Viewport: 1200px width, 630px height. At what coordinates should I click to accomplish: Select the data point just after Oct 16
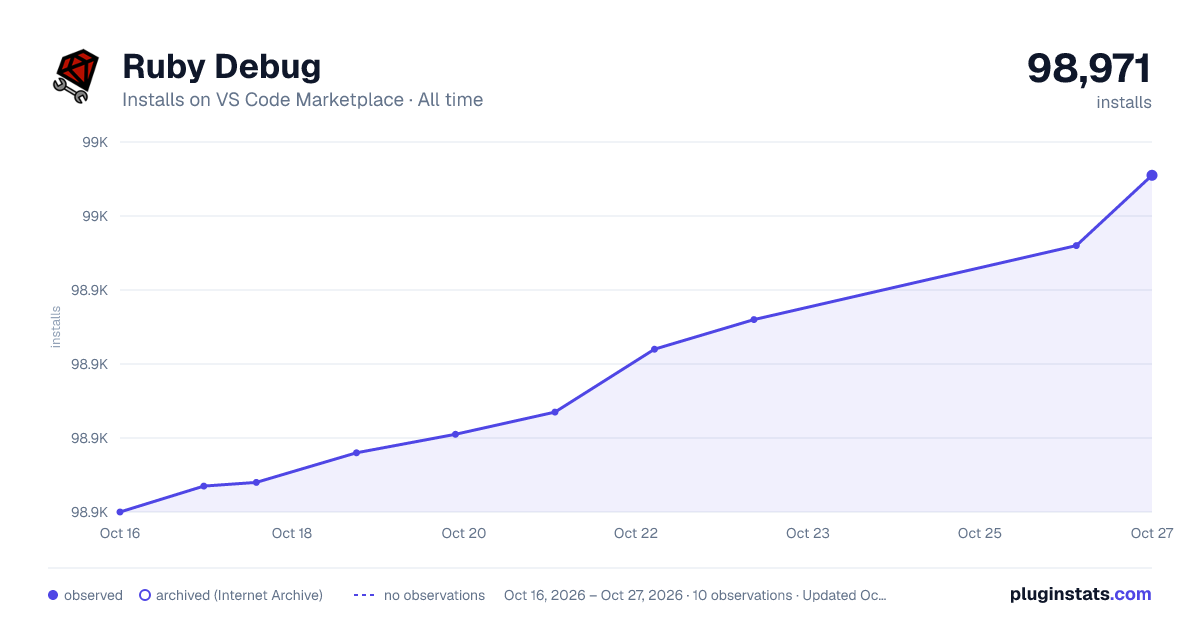tap(204, 486)
